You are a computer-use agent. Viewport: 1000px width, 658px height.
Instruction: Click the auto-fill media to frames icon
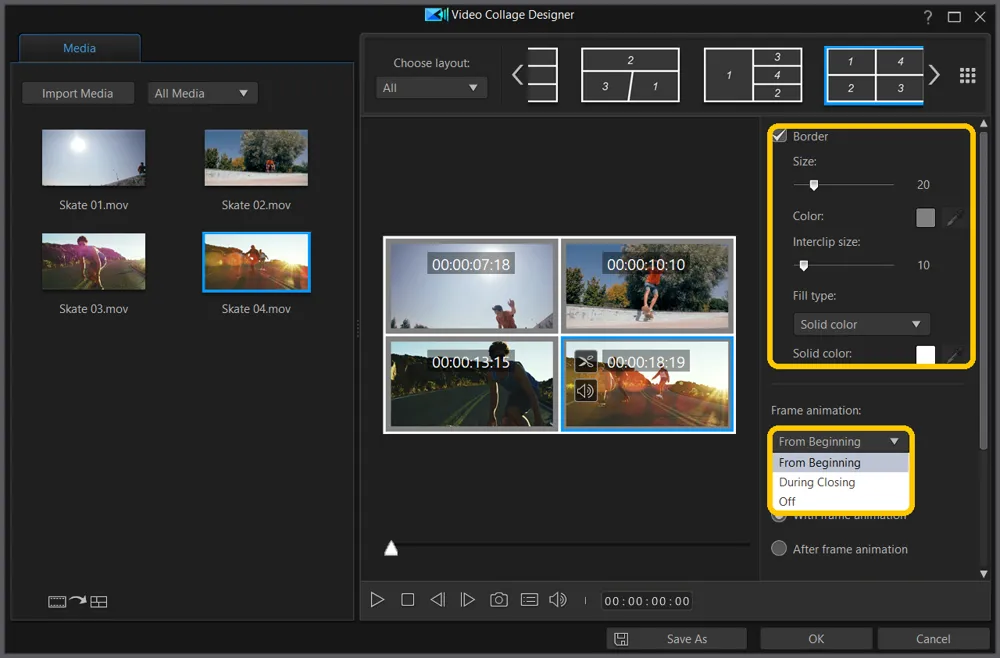tap(78, 601)
